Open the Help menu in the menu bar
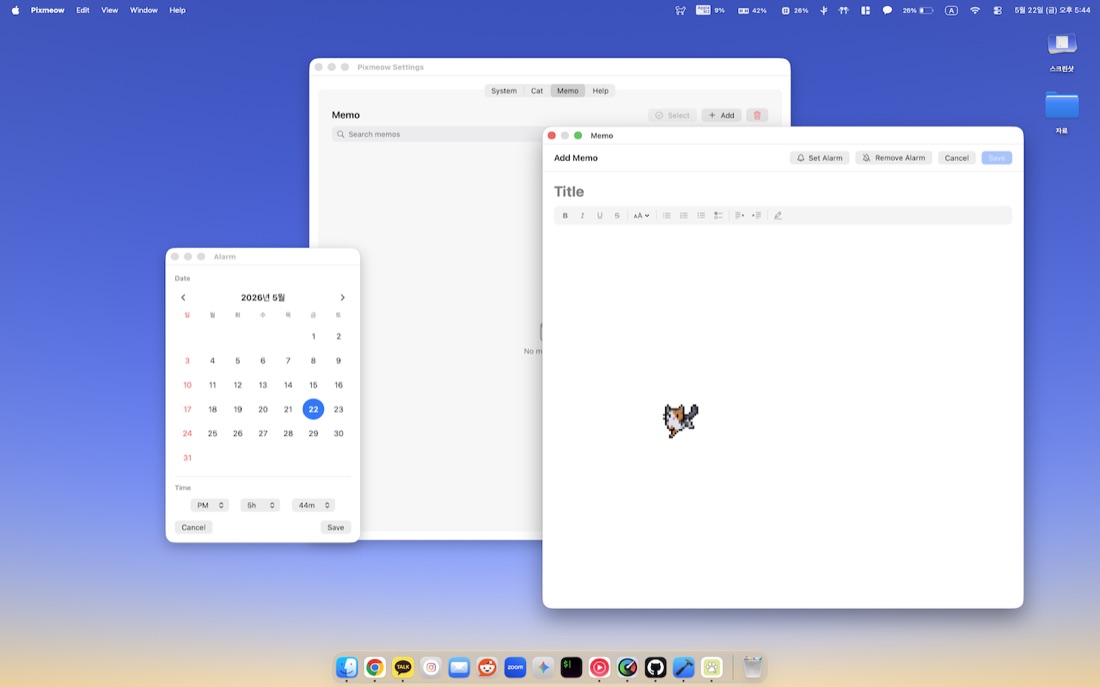 tap(177, 11)
